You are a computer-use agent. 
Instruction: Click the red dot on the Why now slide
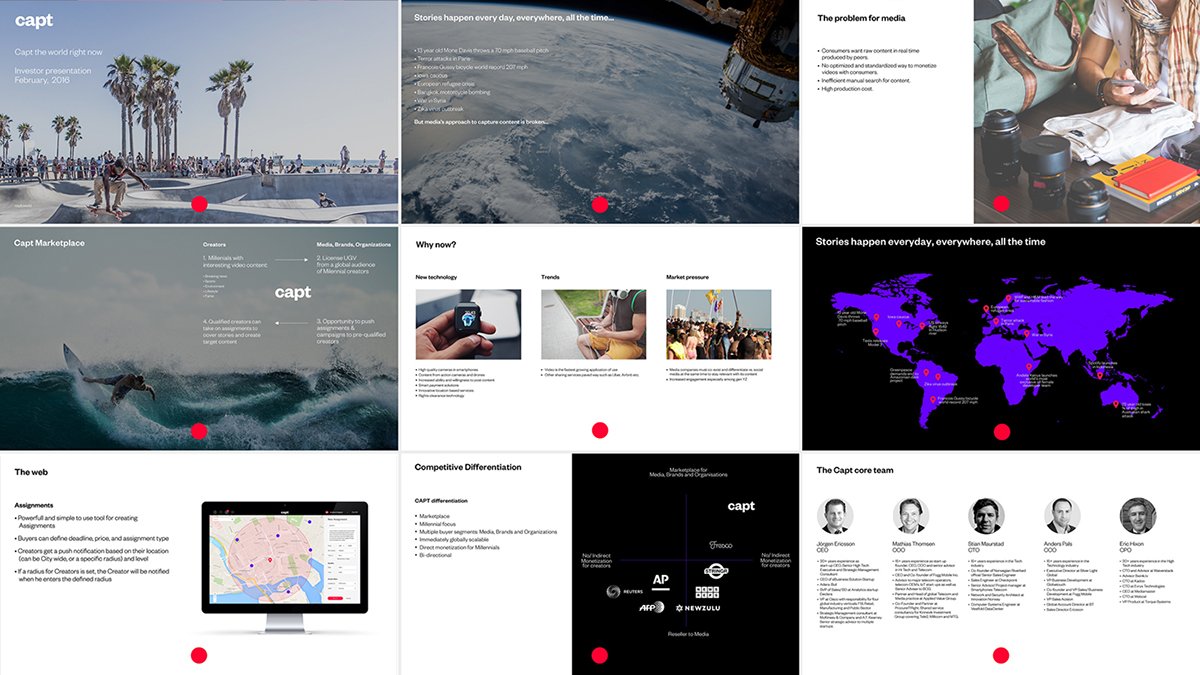(x=600, y=430)
